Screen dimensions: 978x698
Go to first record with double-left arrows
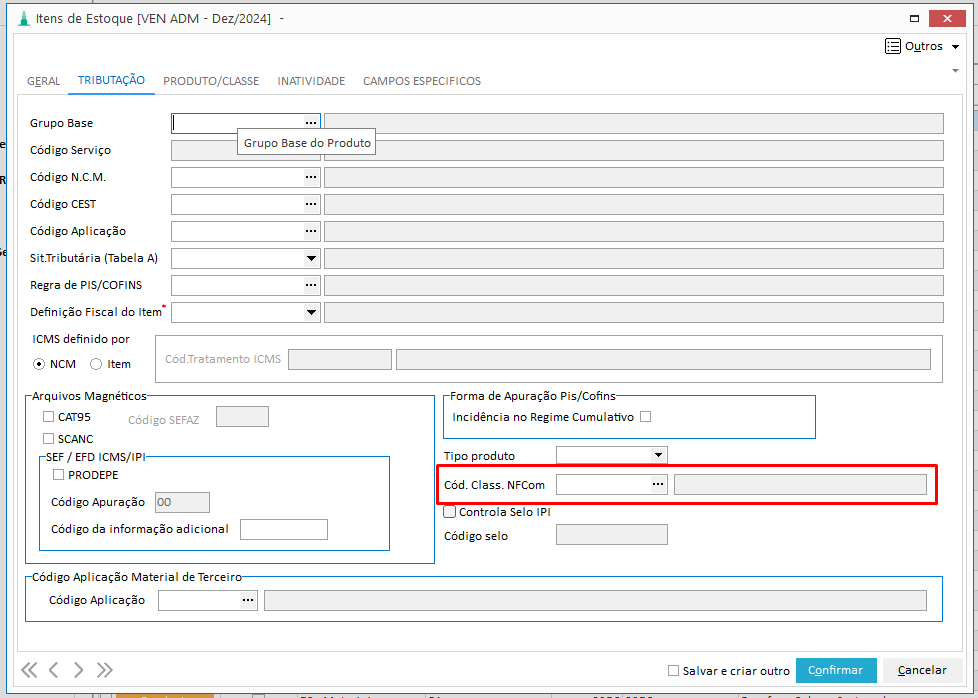29,670
